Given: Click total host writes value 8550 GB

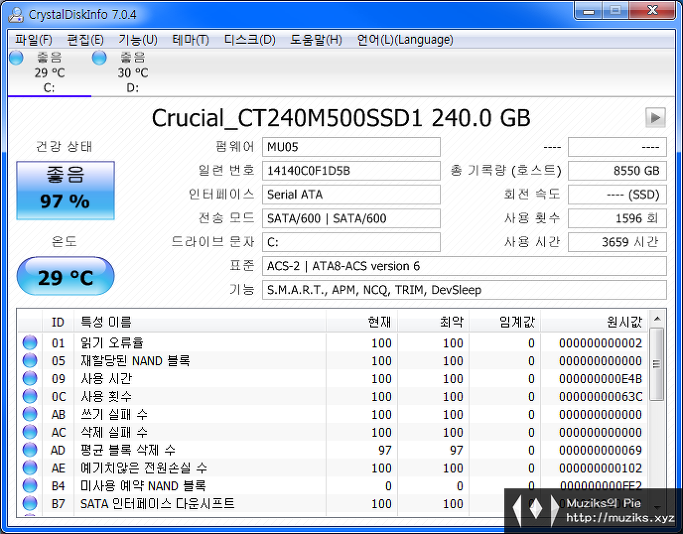Looking at the screenshot, I should pyautogui.click(x=617, y=171).
